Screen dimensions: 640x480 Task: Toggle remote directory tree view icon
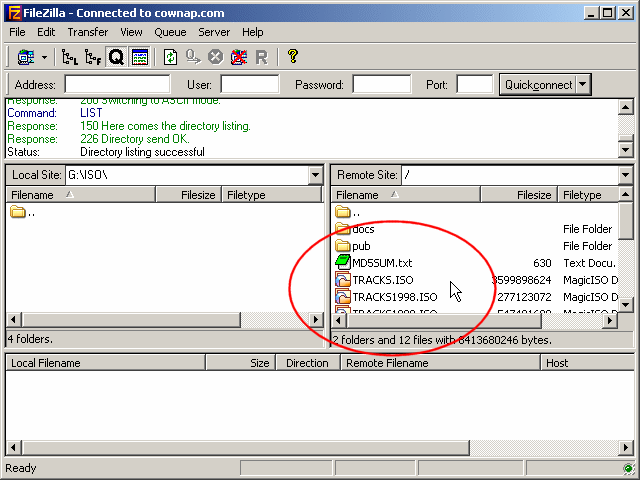93,58
